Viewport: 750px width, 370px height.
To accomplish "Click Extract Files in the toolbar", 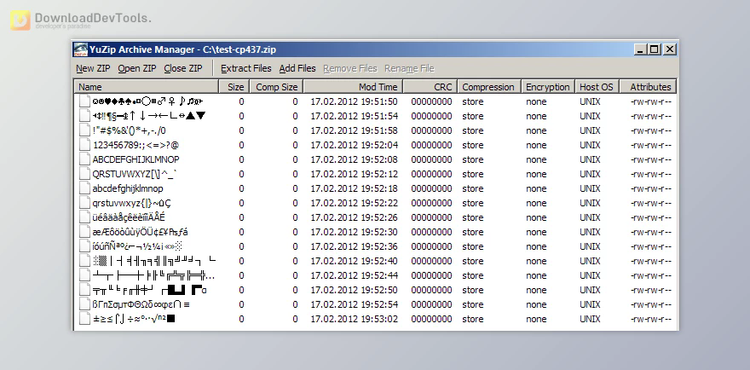I will (246, 68).
